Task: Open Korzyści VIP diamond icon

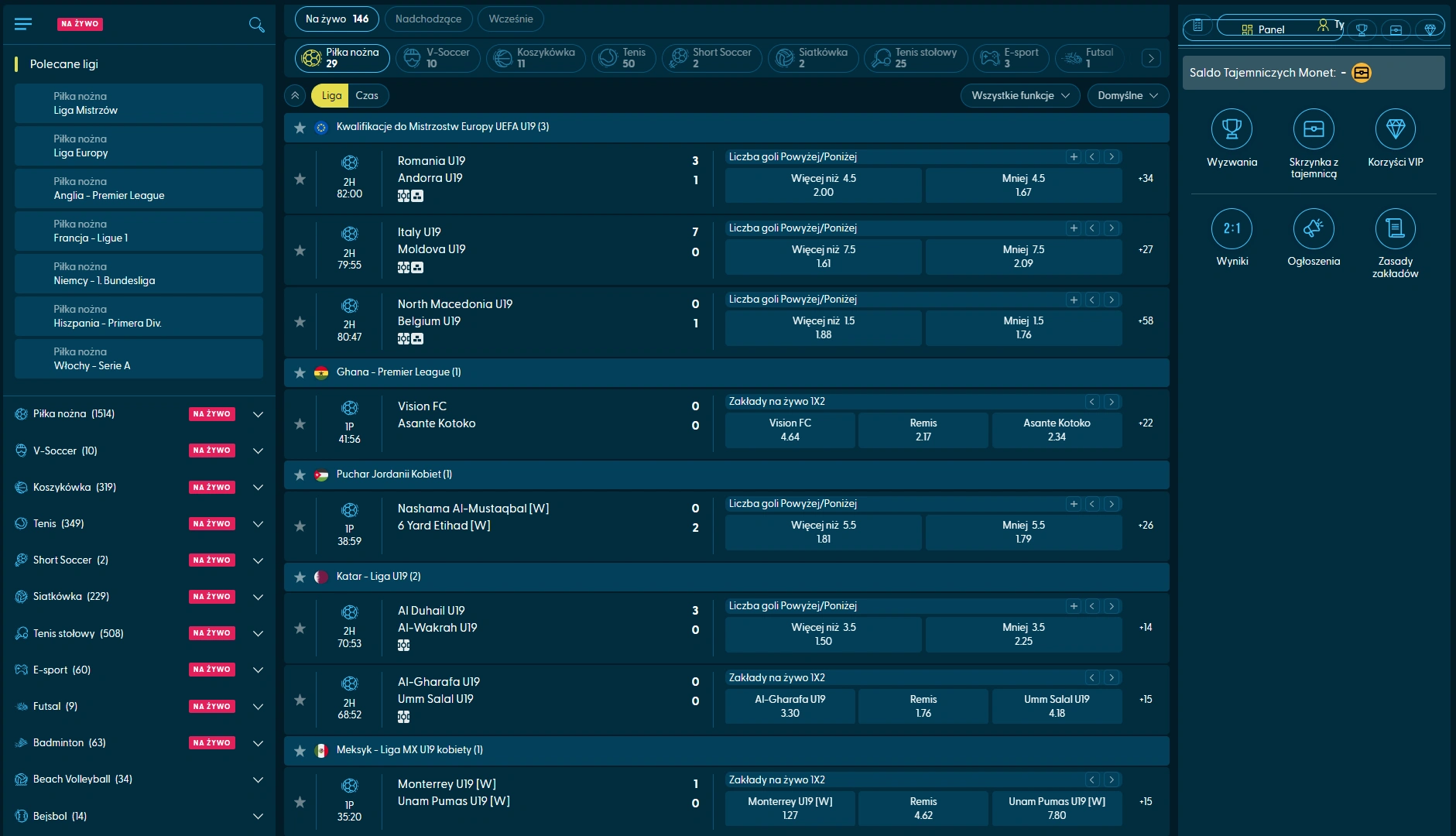Action: tap(1395, 129)
